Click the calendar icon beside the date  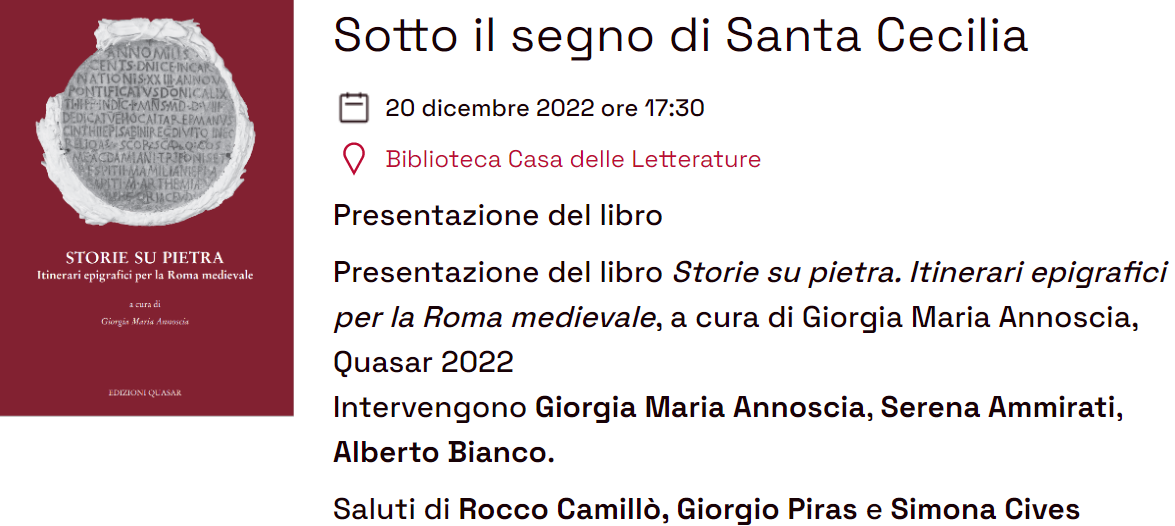354,109
